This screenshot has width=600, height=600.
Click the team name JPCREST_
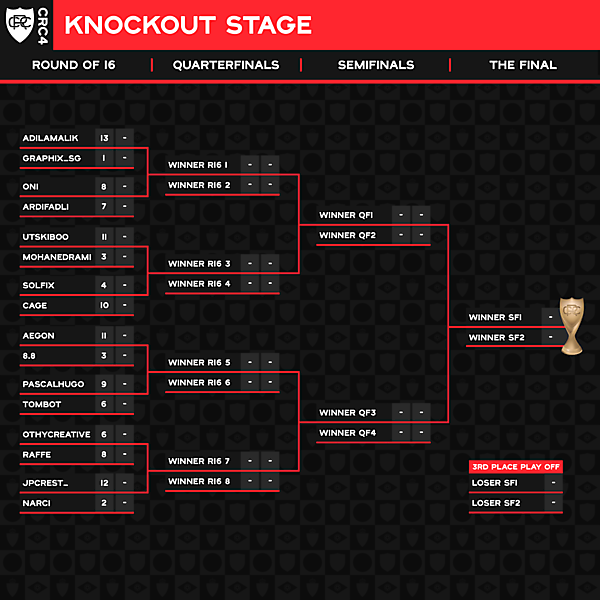[45, 483]
